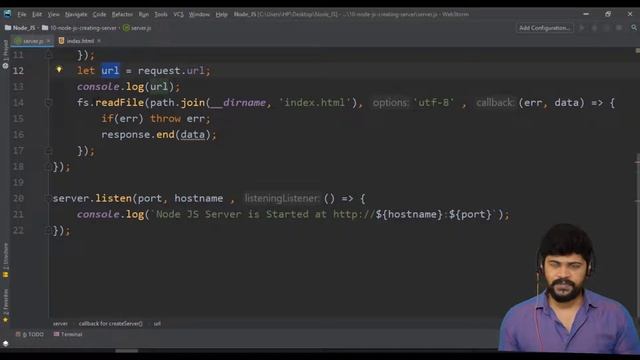Open the Project tool window side tab
The width and height of the screenshot is (640, 360).
(5, 53)
